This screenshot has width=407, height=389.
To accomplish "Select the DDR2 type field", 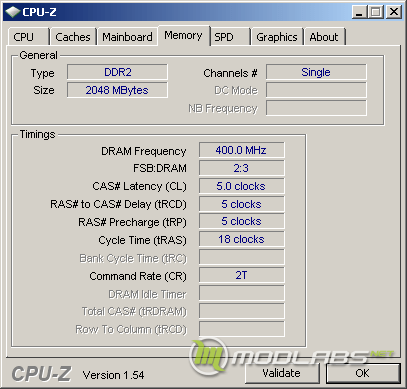I will 117,72.
